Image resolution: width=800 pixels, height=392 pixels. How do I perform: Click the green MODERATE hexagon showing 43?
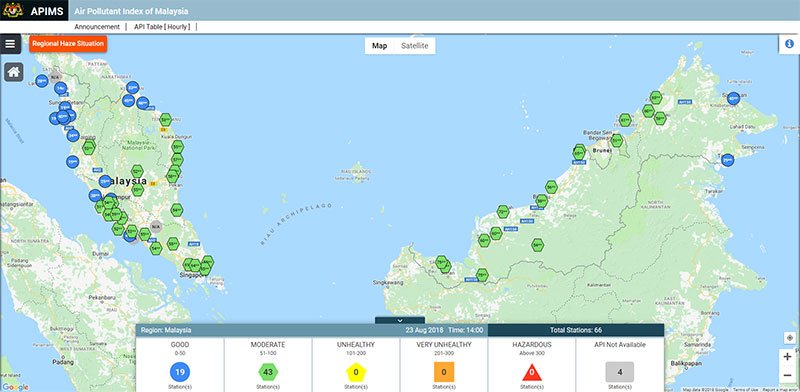268,372
